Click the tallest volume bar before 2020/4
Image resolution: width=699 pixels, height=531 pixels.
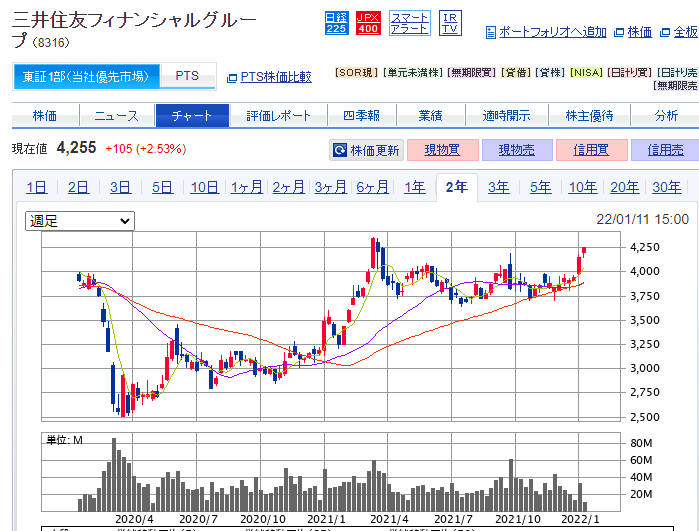click(x=114, y=474)
